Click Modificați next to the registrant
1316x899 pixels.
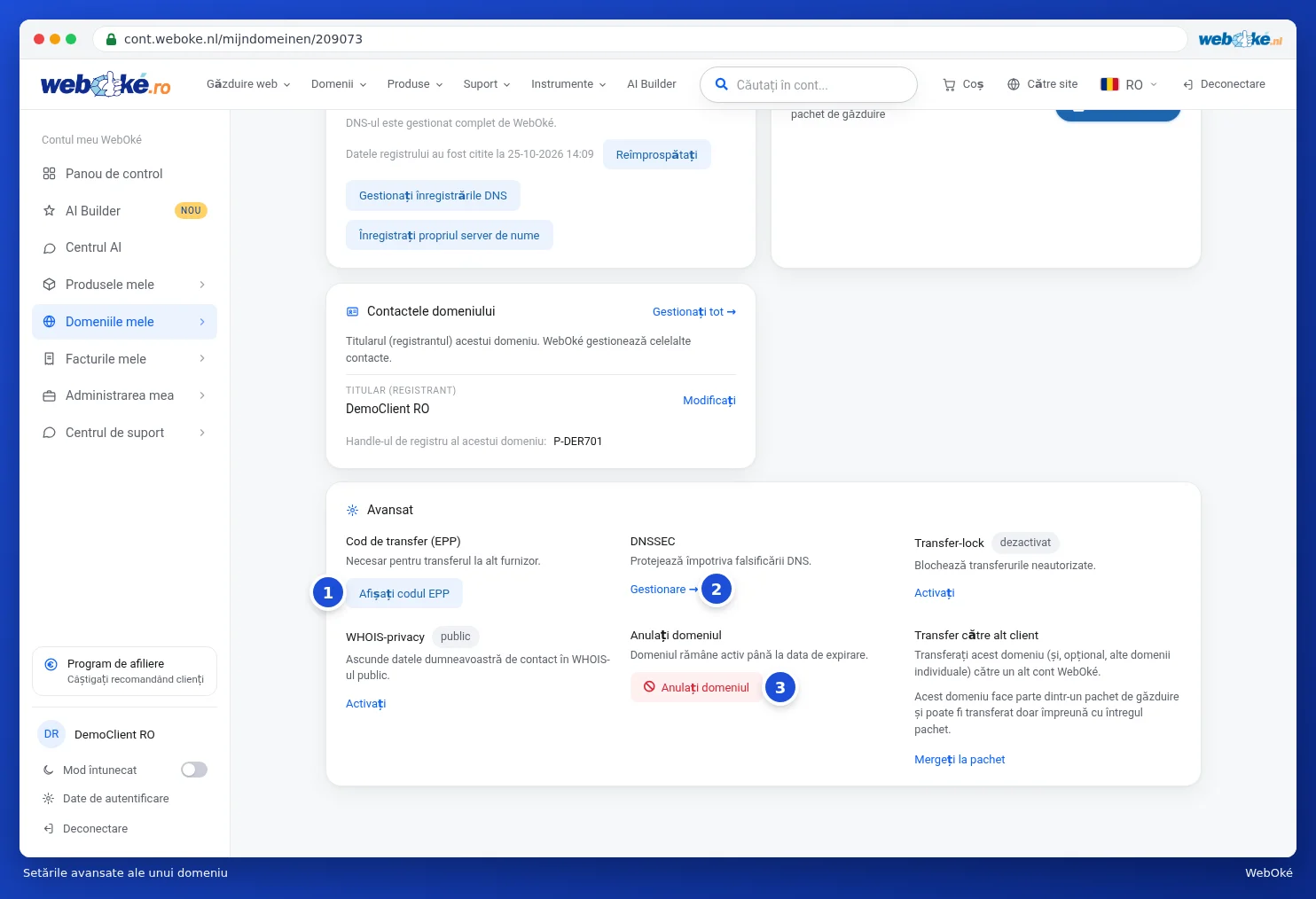pos(709,401)
